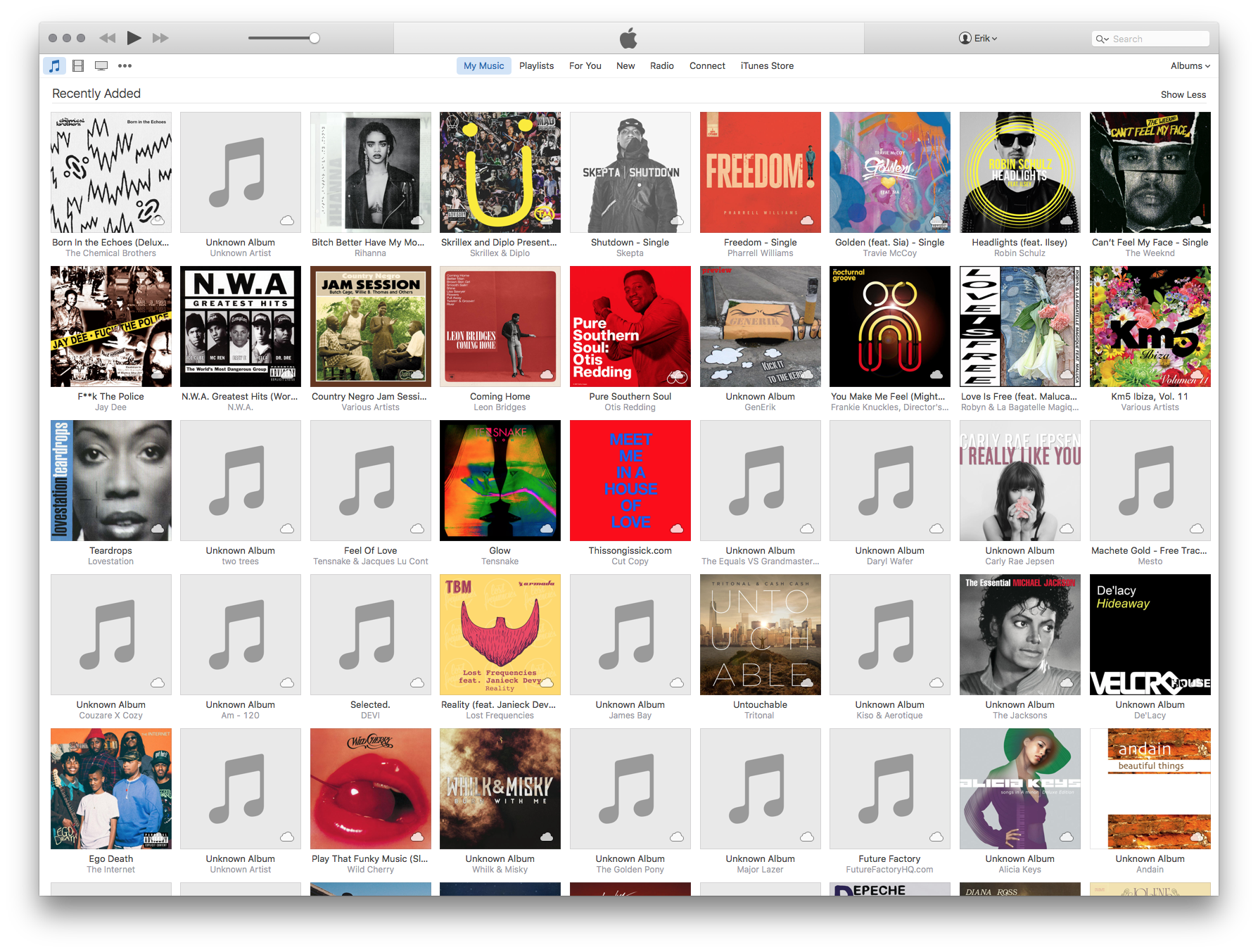Open Lost Frequencies Reality cover

click(500, 635)
